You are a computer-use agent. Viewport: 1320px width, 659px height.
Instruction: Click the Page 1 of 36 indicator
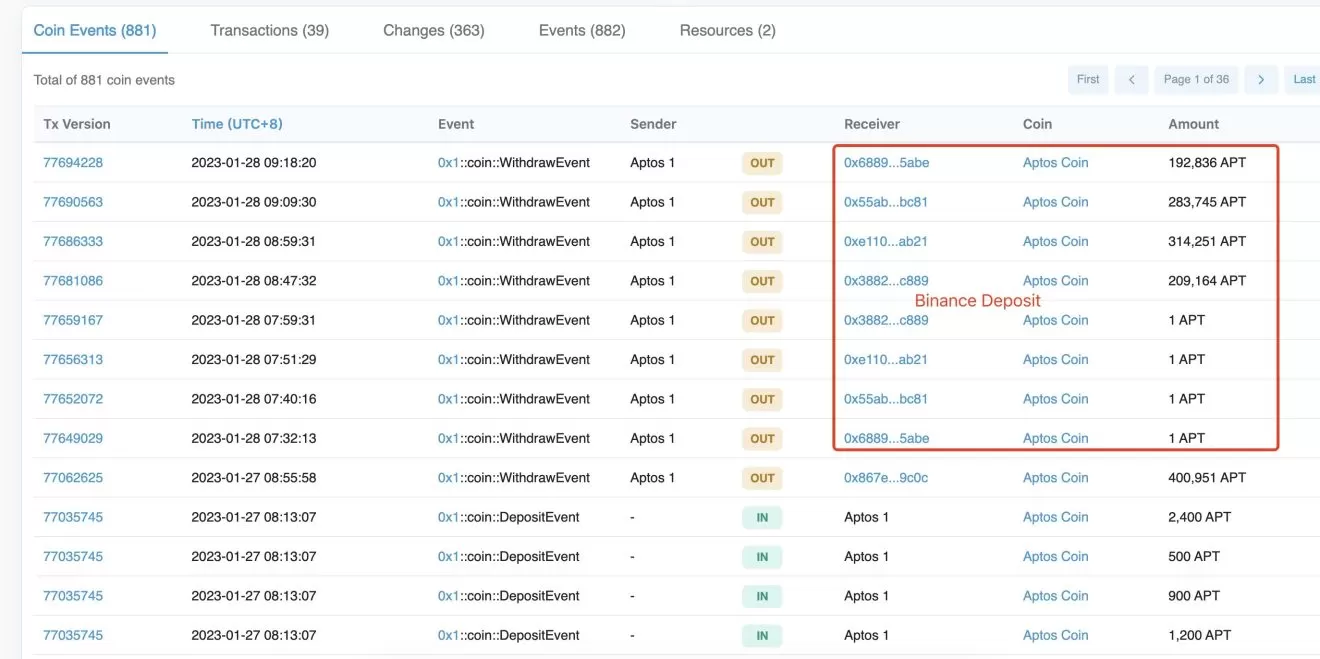point(1196,80)
